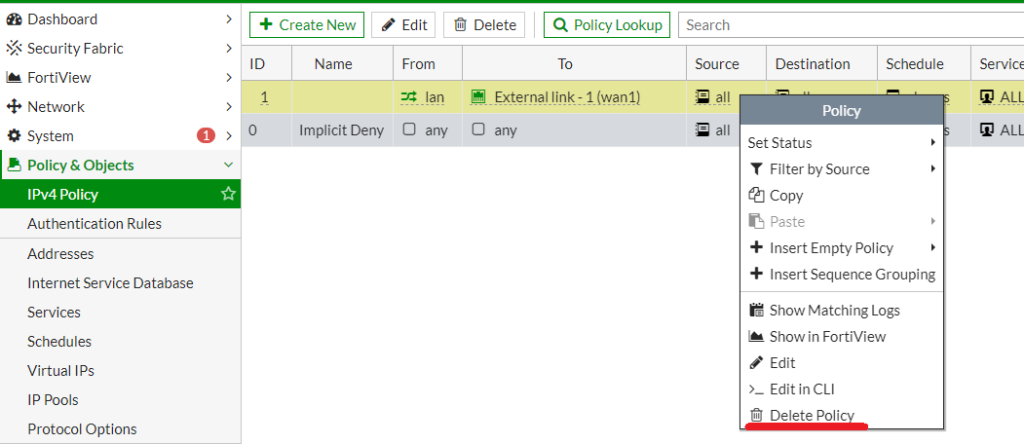Click the funnel icon beside Filter by Source

pos(756,169)
